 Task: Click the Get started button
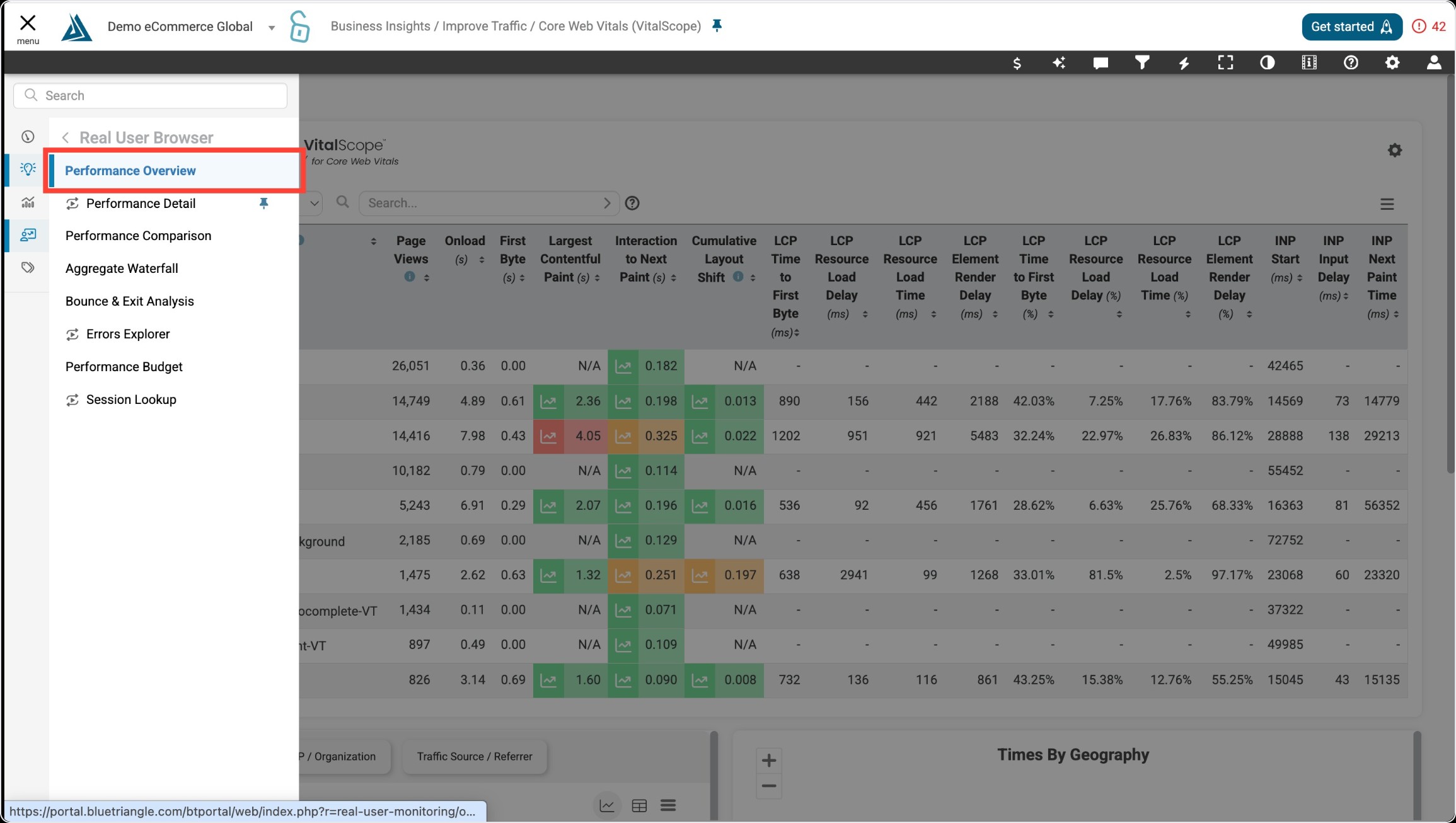click(1351, 26)
